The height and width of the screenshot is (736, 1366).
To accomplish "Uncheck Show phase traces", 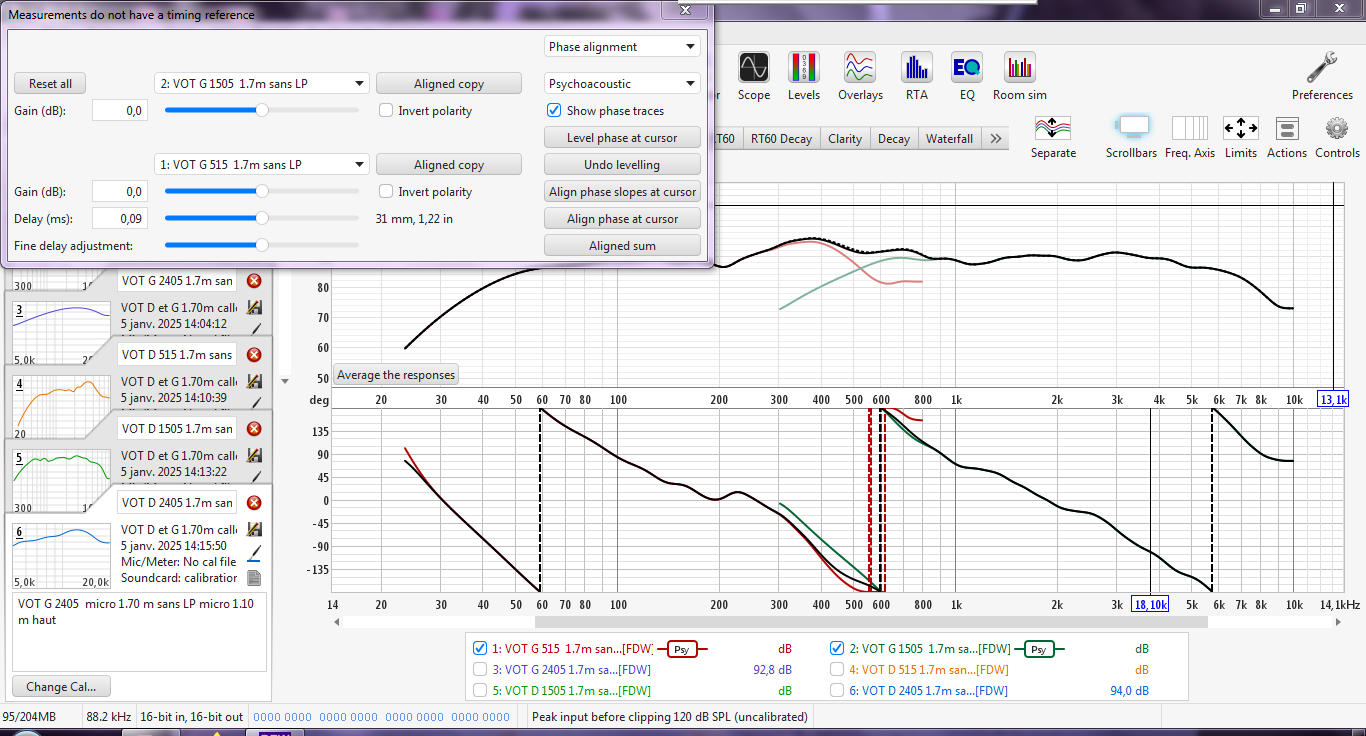I will (x=554, y=111).
